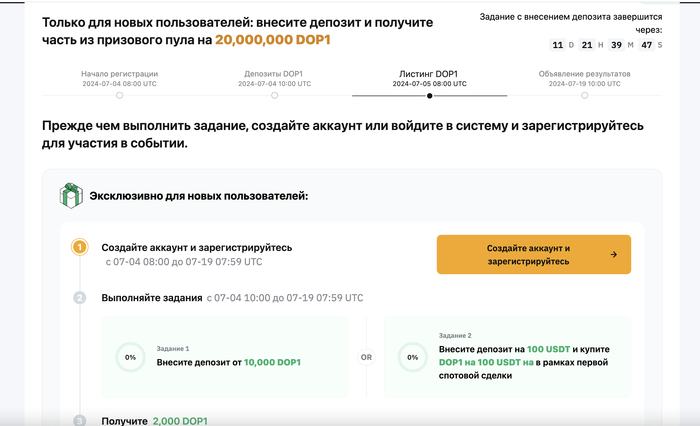Click step 2 grey circle marker
Viewport: 700px width, 426px height.
(x=80, y=297)
